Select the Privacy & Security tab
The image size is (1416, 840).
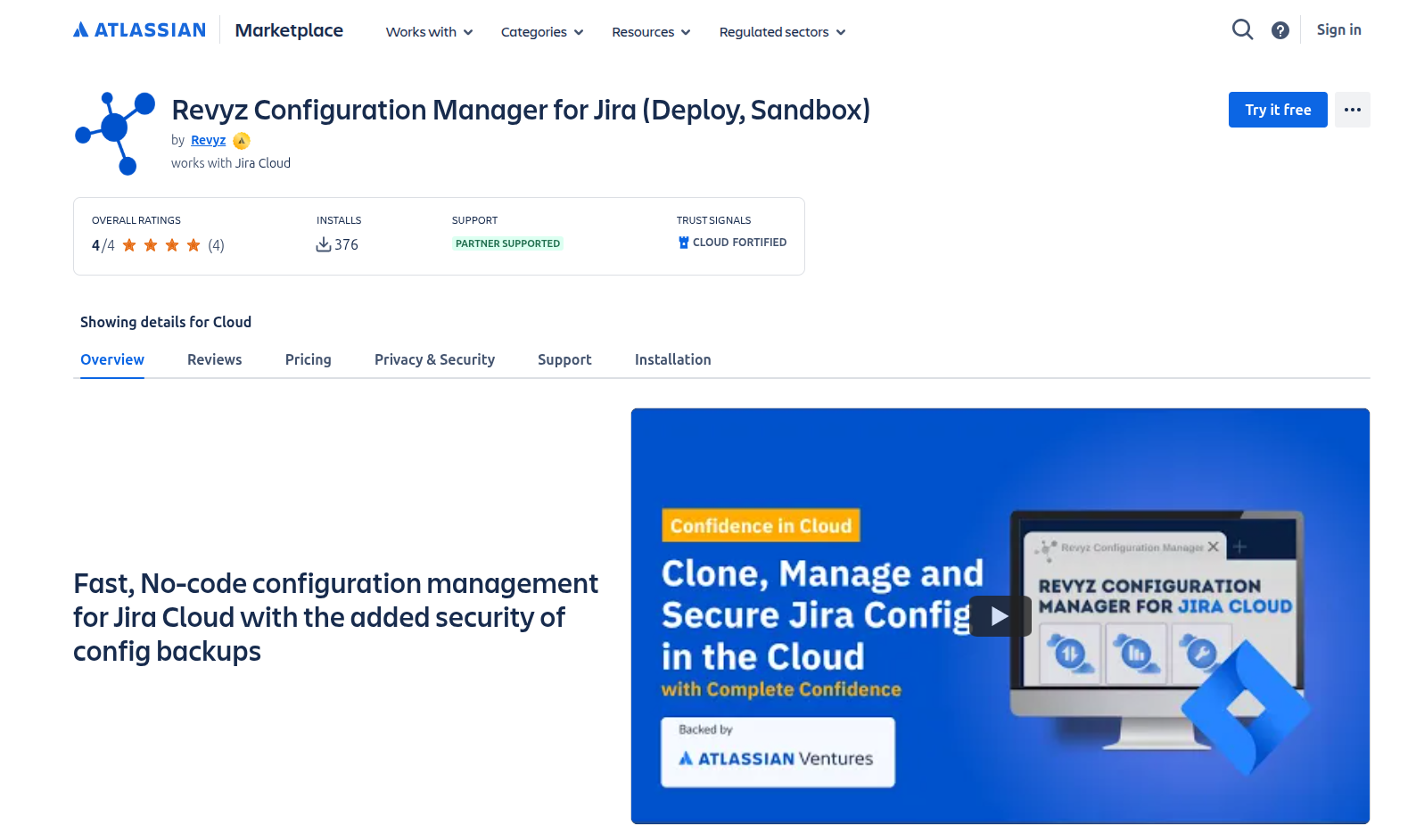tap(434, 359)
